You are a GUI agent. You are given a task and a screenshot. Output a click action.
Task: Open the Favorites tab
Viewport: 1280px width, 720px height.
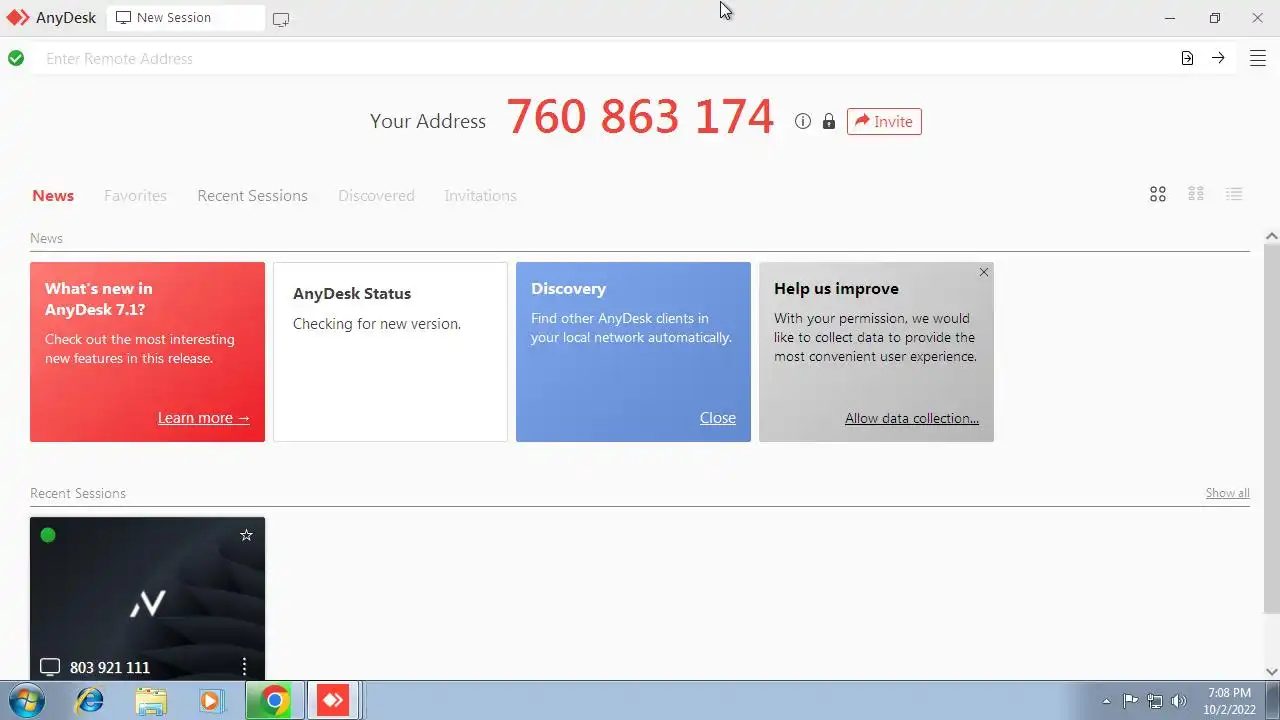click(x=135, y=195)
